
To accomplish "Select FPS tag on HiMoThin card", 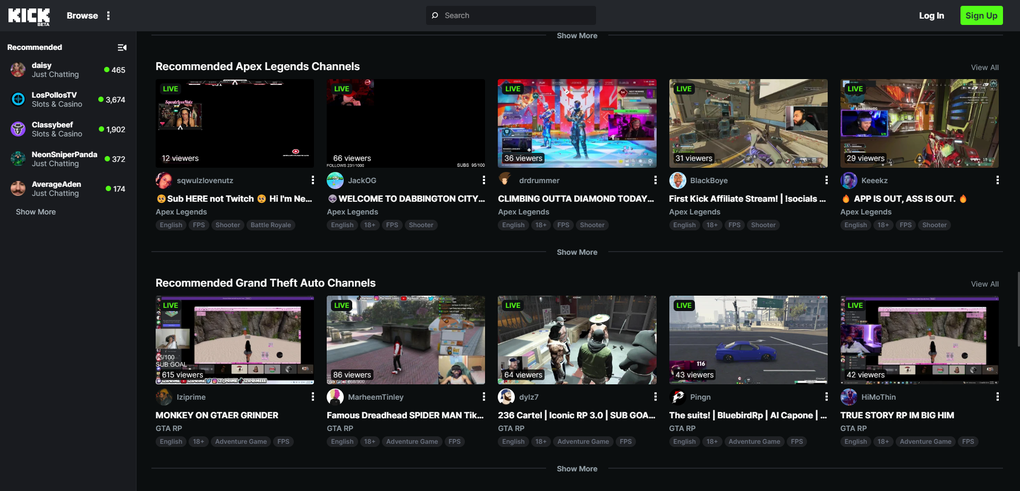I will (968, 442).
